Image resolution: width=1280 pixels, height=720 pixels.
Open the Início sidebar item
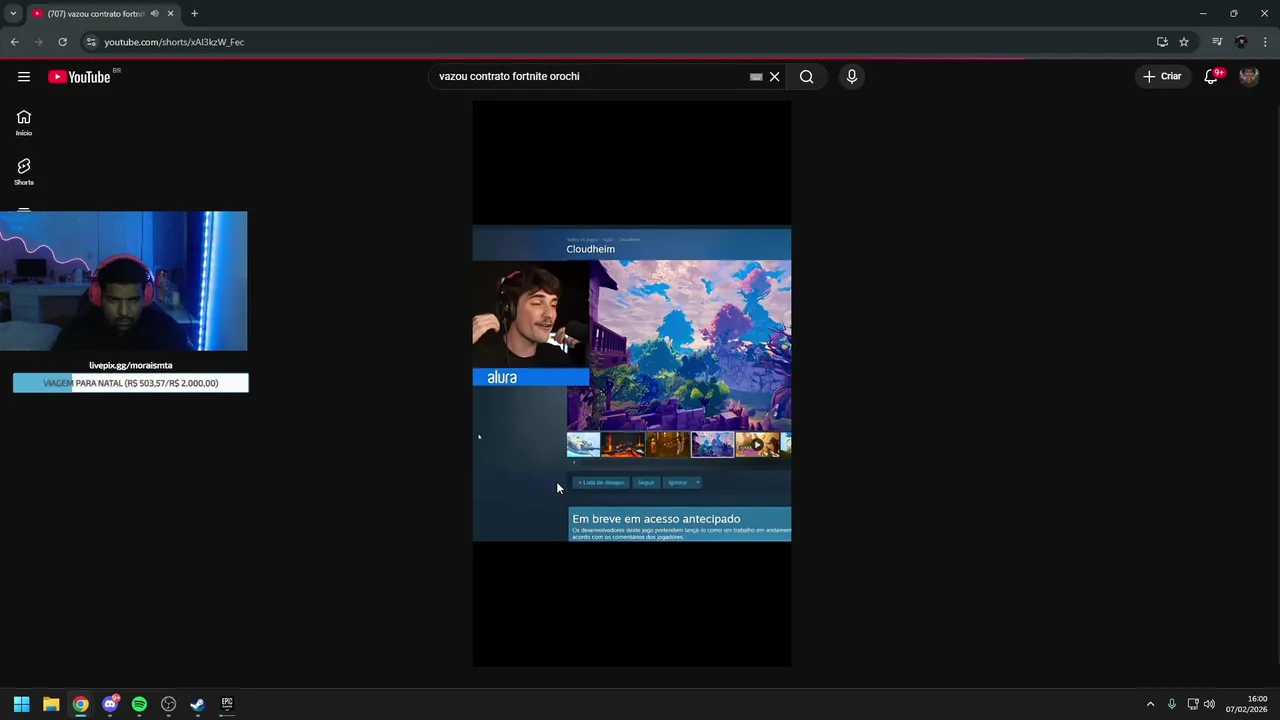pyautogui.click(x=24, y=123)
